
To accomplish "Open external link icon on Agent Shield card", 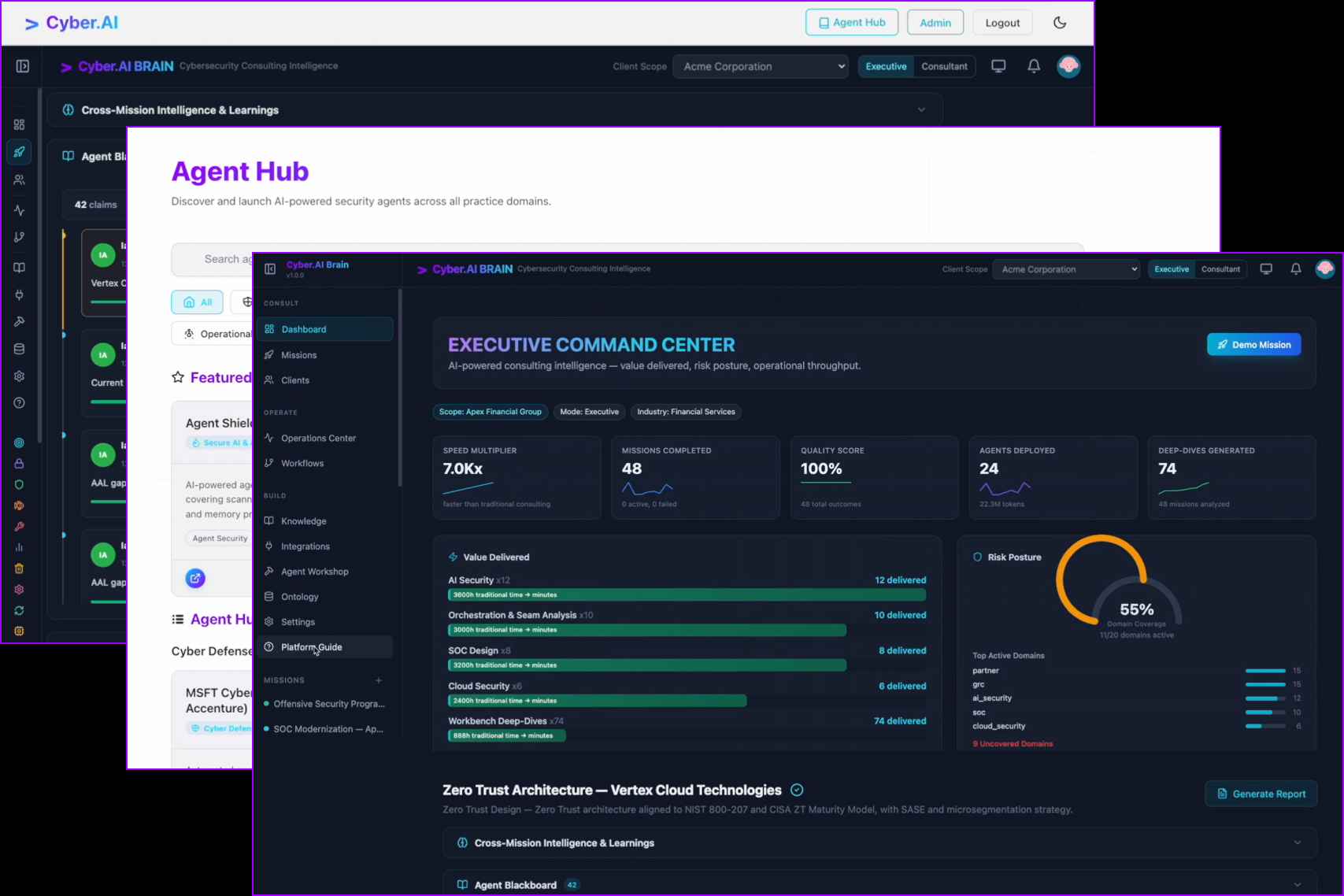I will (x=195, y=579).
